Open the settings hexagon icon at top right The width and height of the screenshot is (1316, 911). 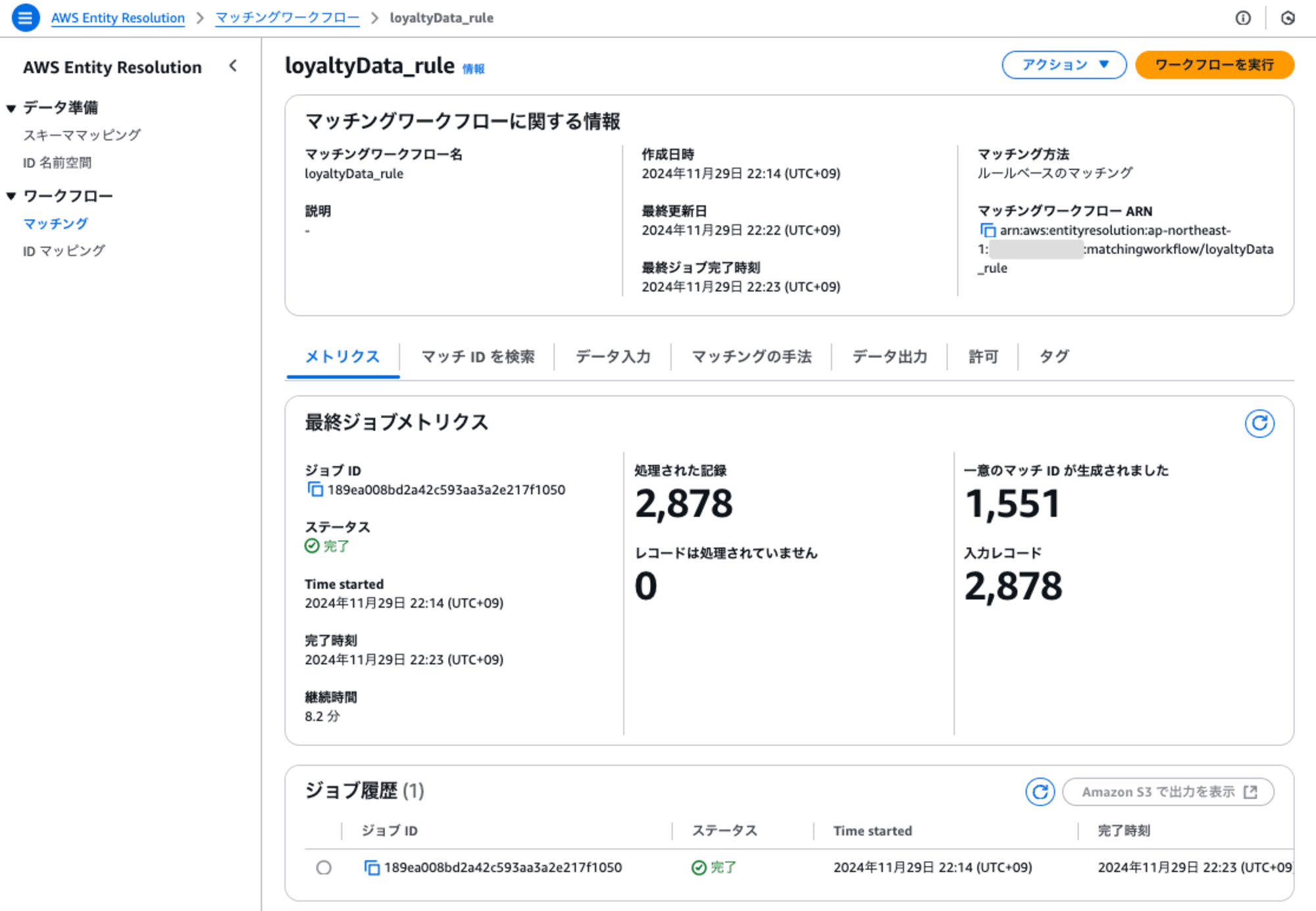click(1288, 18)
